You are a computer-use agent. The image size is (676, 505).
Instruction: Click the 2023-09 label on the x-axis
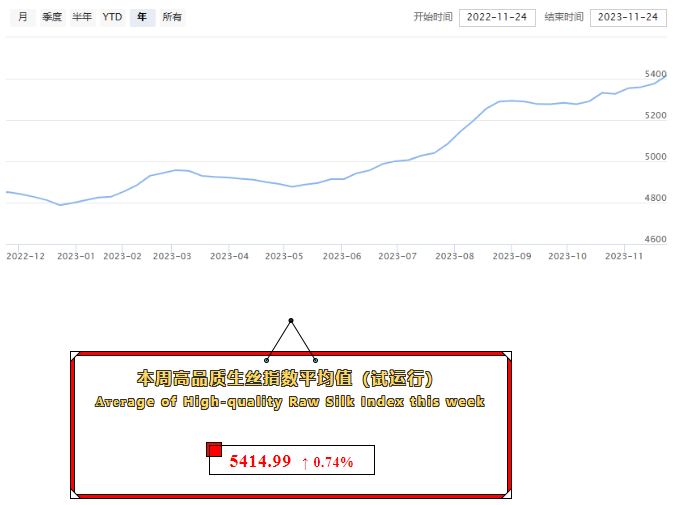click(x=511, y=256)
